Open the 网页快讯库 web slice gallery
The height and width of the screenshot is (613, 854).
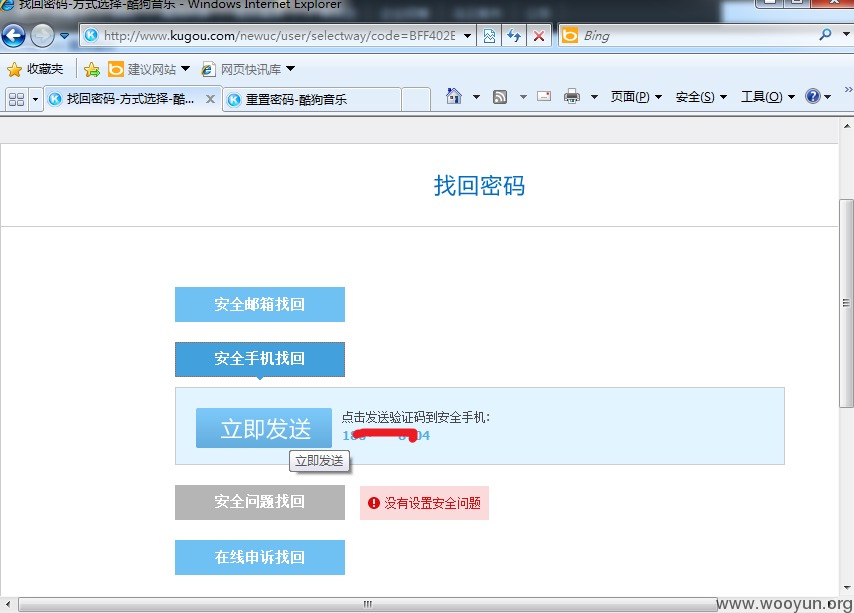pos(241,69)
